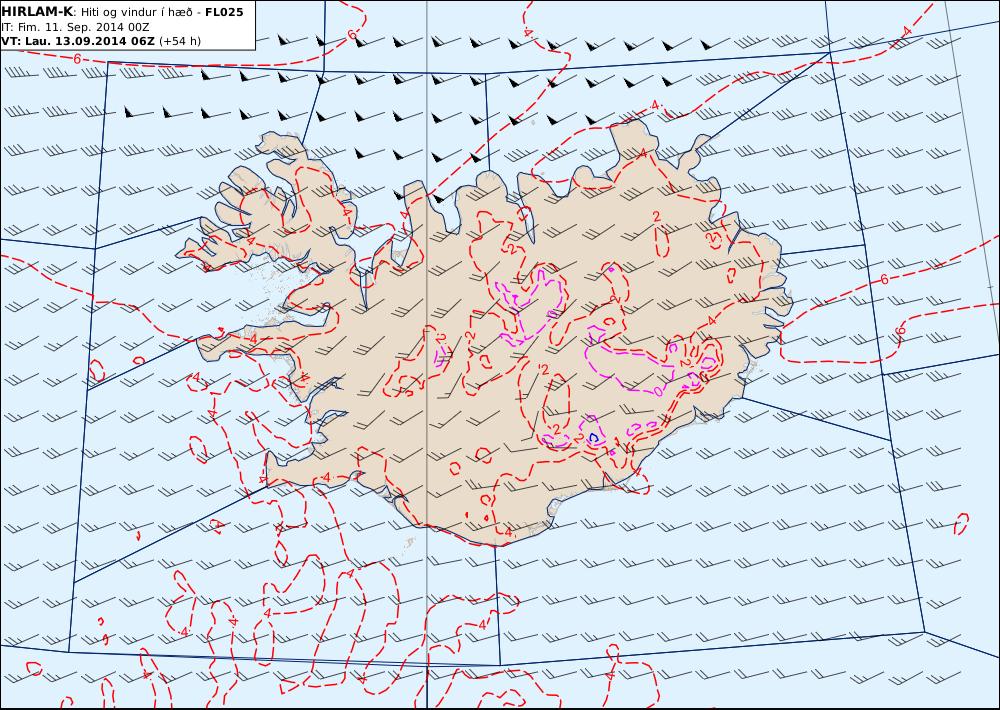
Task: Click the "VT: Lau. 13.09.2014 06Z" valid time
Action: tap(78, 41)
